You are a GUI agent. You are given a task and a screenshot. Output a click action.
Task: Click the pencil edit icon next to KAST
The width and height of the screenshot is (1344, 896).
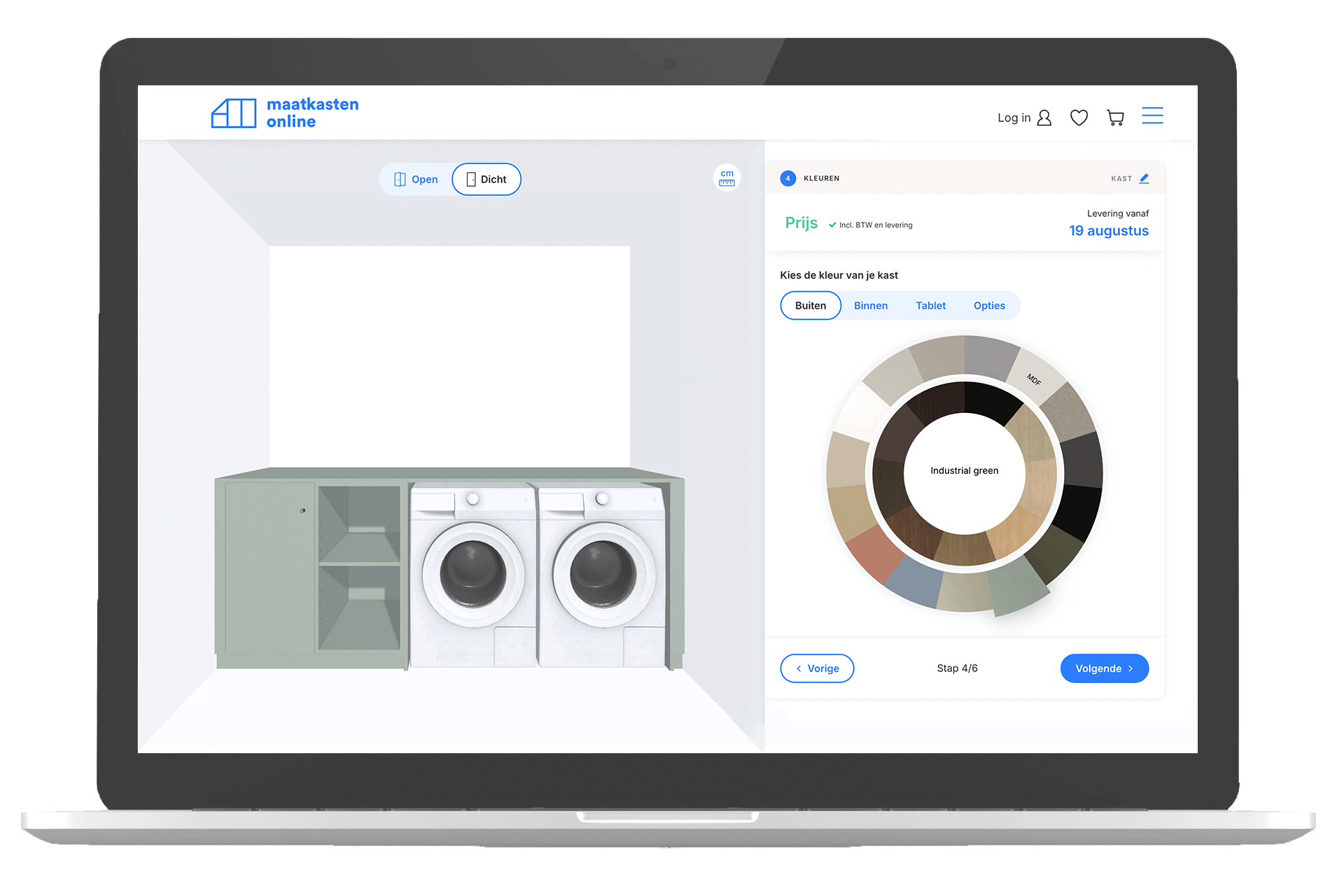point(1144,178)
